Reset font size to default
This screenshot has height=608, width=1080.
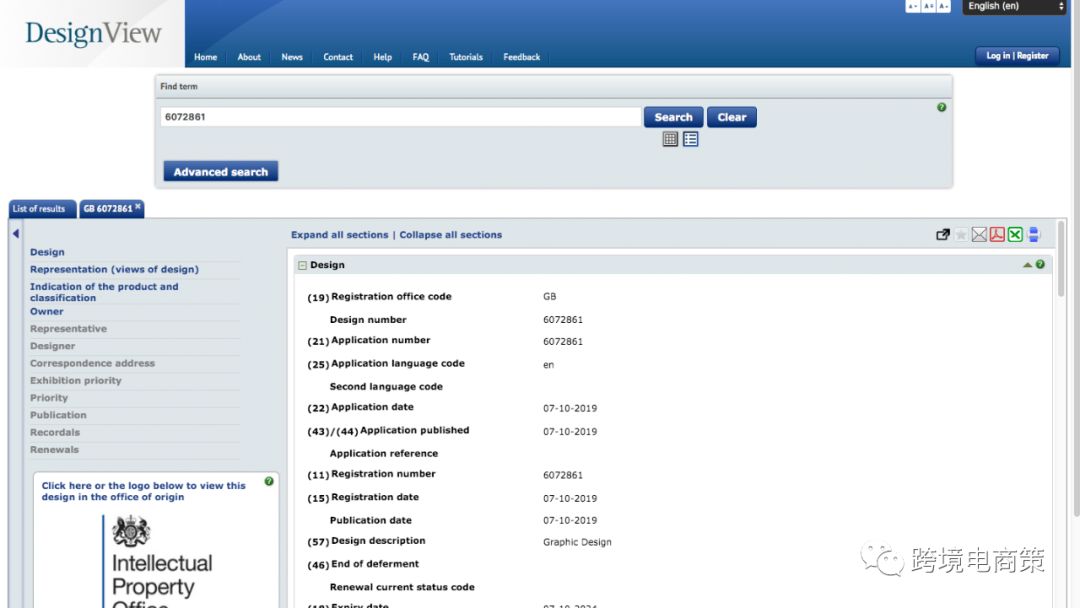[x=928, y=6]
